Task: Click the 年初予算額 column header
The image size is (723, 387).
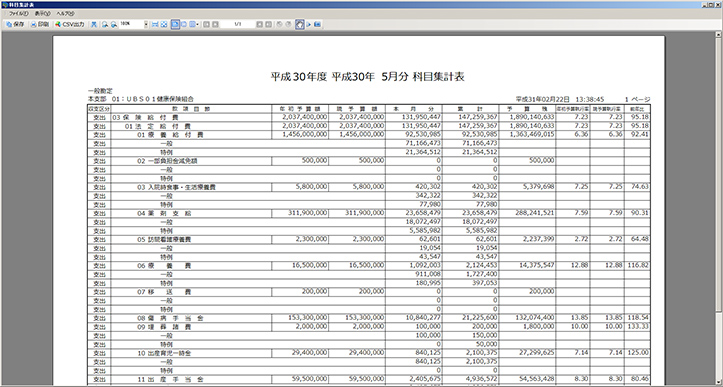Action: tap(300, 109)
